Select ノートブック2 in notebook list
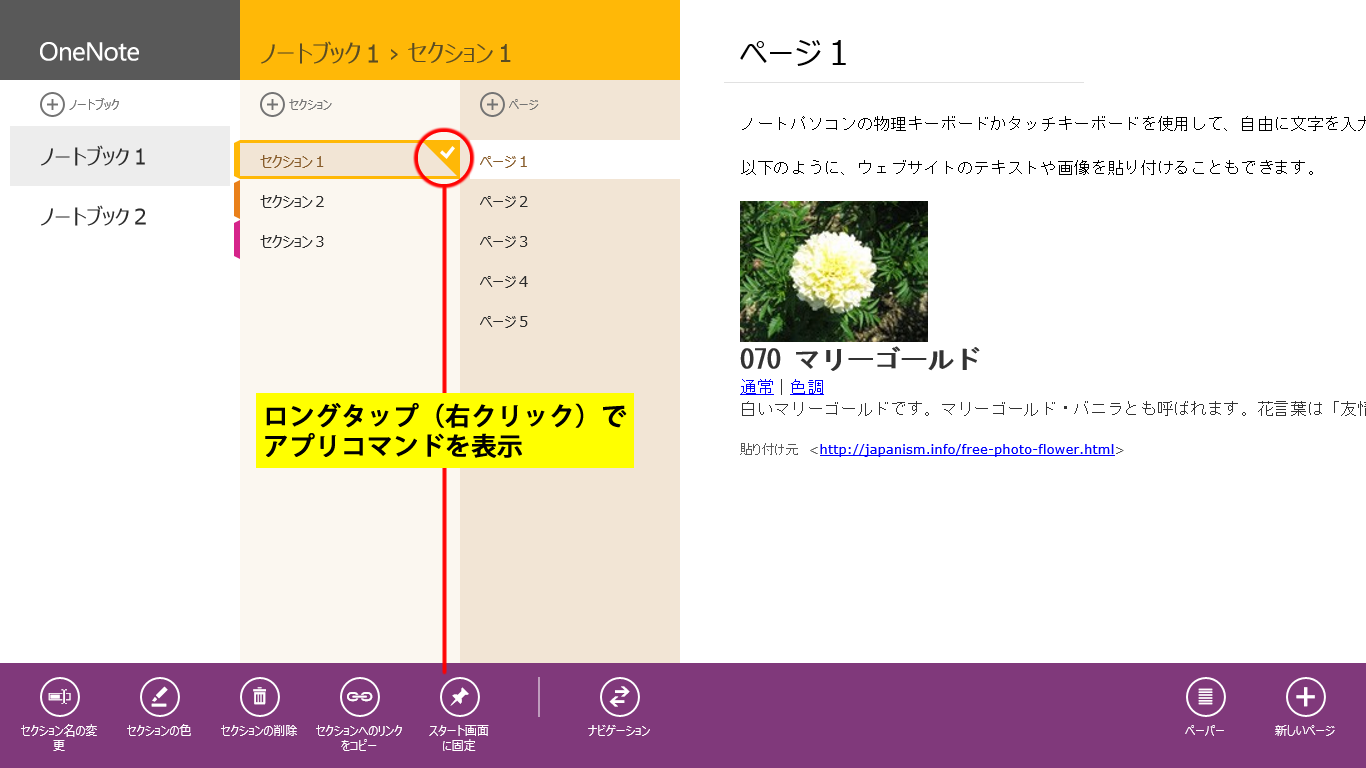 click(x=93, y=216)
